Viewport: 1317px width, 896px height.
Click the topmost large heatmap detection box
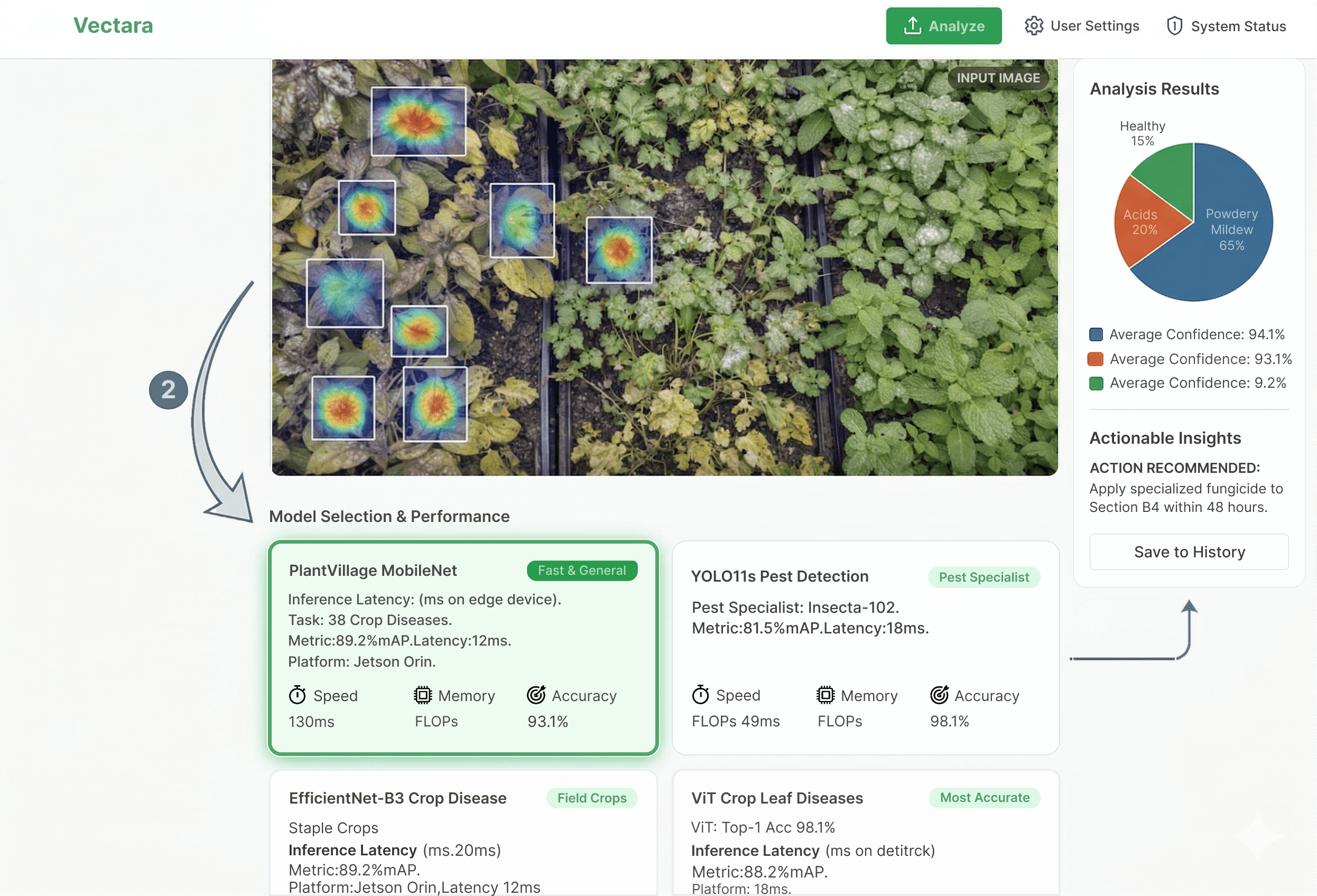click(x=418, y=120)
